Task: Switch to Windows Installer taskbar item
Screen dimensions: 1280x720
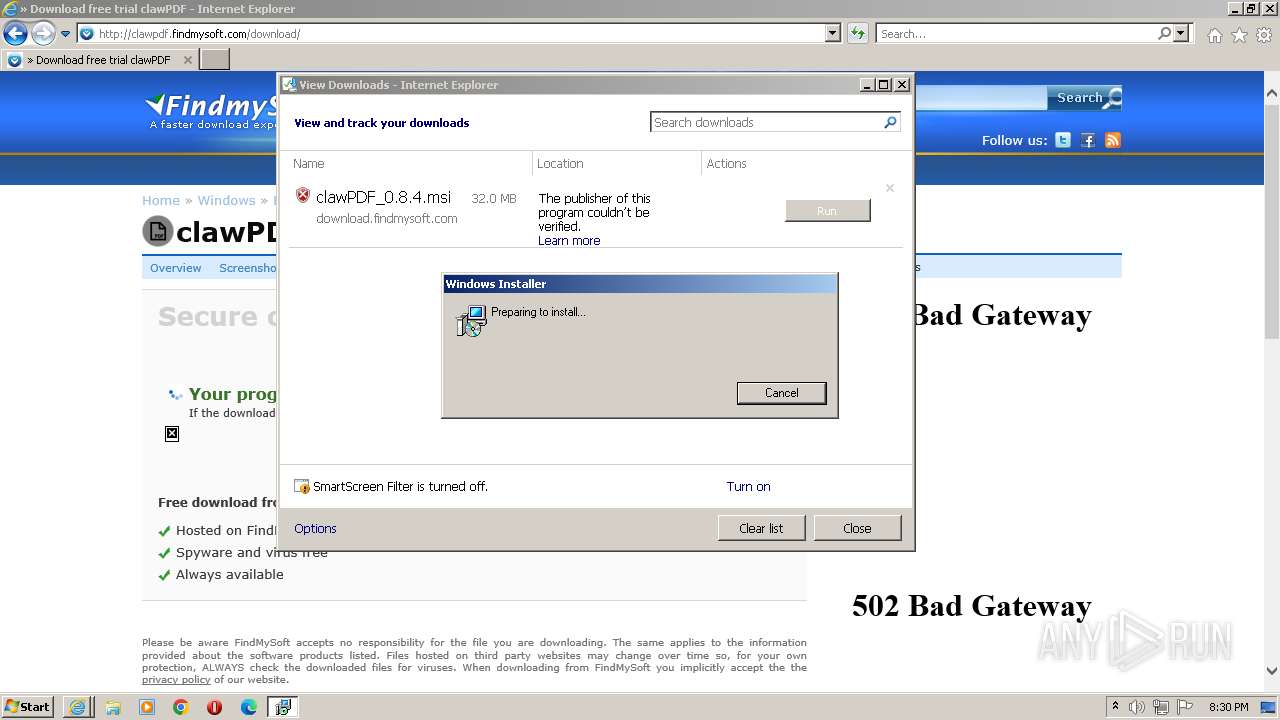Action: 283,707
